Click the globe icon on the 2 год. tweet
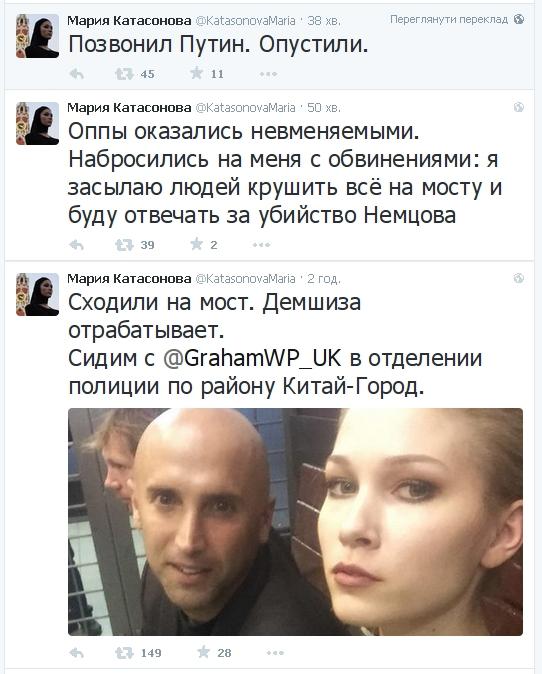 519,279
